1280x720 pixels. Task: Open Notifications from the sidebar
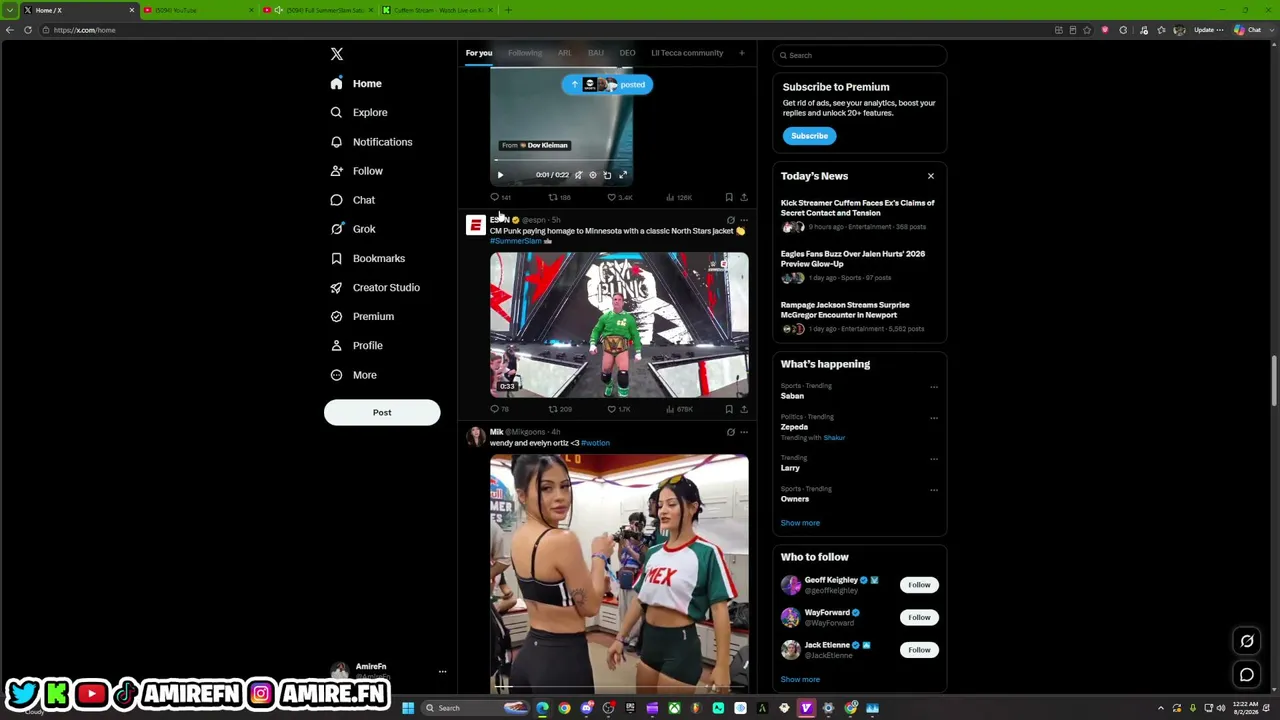(x=371, y=142)
